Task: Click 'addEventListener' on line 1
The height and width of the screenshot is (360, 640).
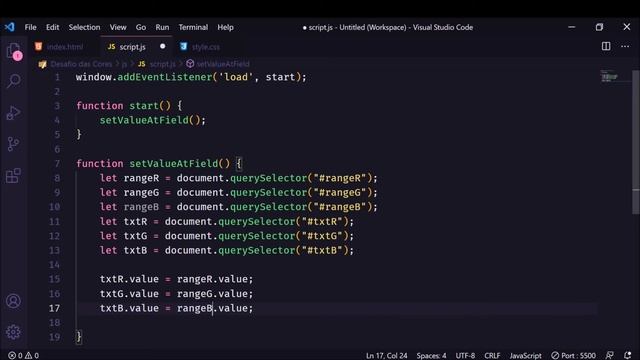Action: point(164,77)
